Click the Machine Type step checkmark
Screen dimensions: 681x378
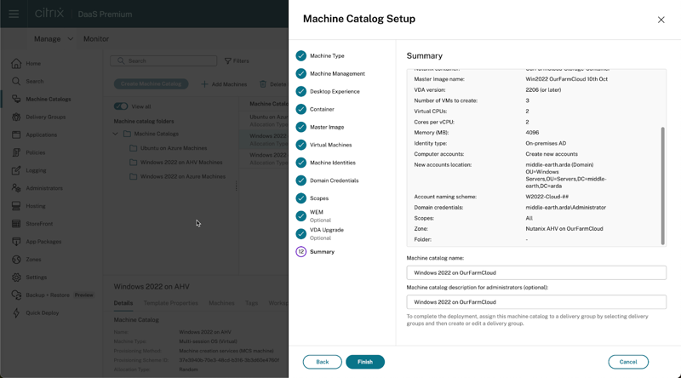tap(301, 56)
